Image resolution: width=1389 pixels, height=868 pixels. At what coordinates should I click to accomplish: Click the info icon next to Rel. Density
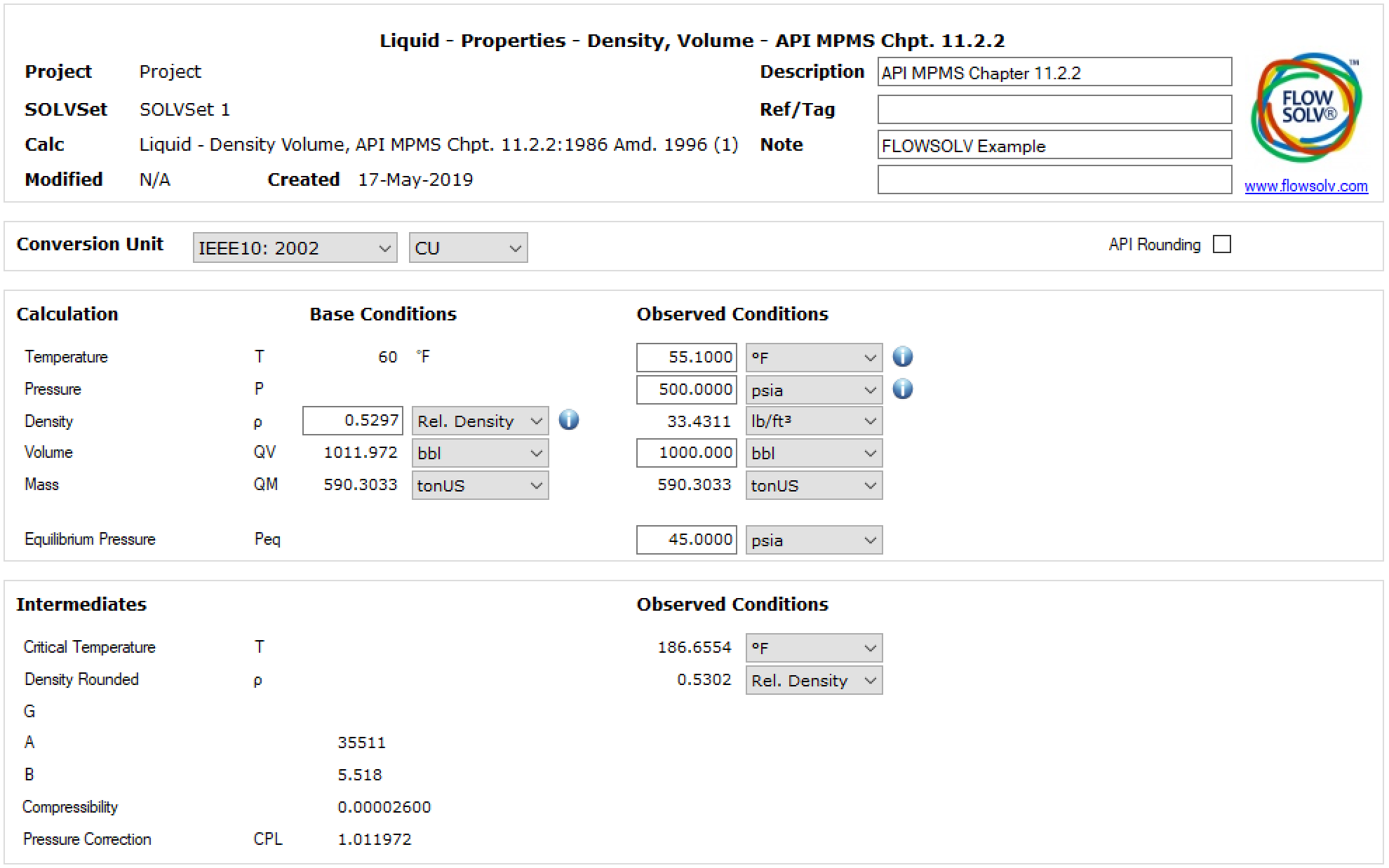pyautogui.click(x=569, y=421)
